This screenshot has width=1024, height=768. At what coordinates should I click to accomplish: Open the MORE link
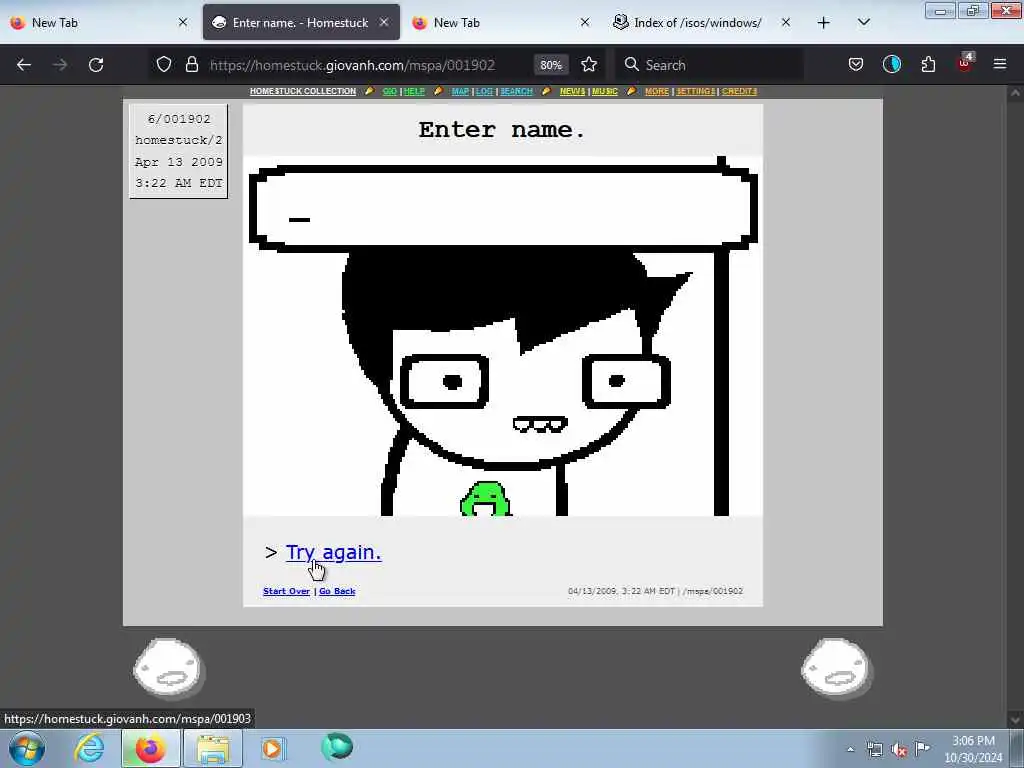coord(657,91)
